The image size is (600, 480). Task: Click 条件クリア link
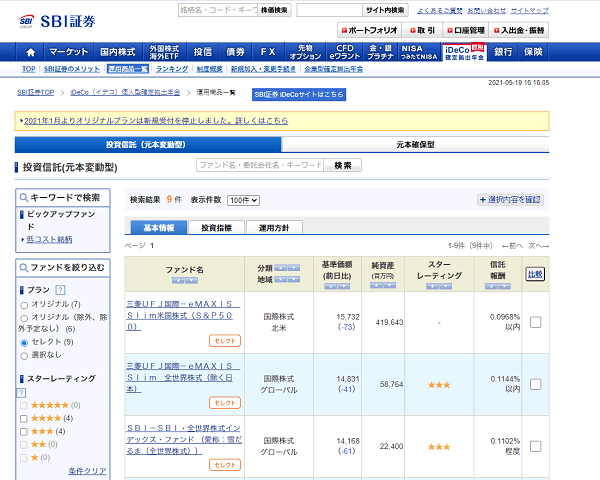pyautogui.click(x=87, y=471)
